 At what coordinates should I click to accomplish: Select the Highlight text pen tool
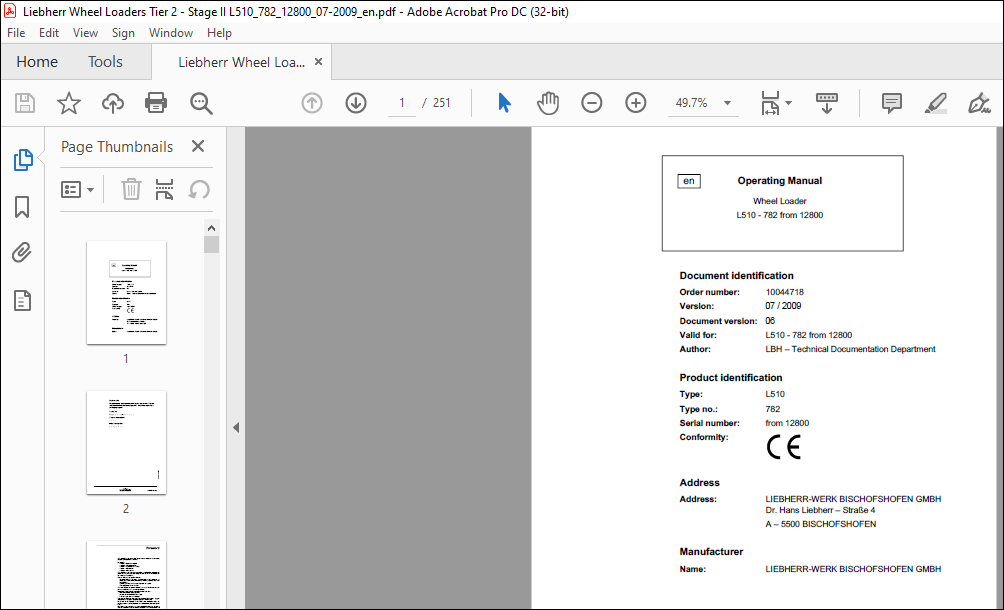935,103
